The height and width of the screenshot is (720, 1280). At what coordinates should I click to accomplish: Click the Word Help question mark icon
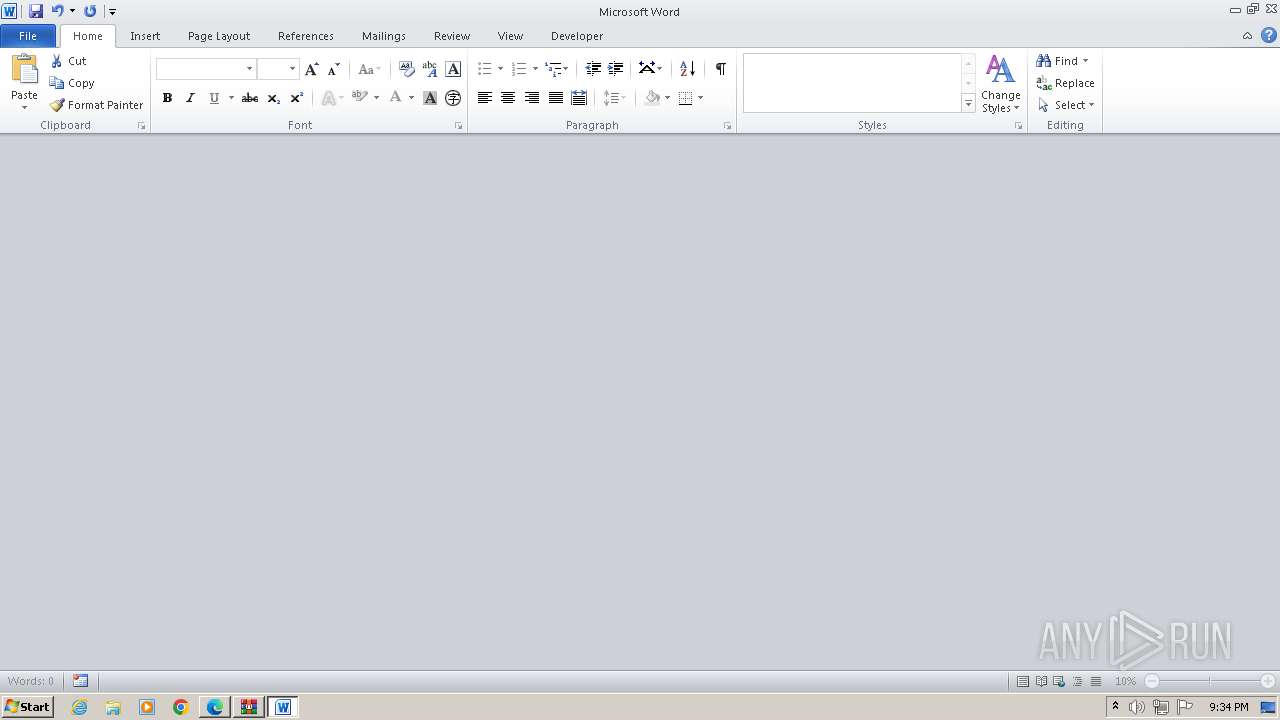(1268, 35)
